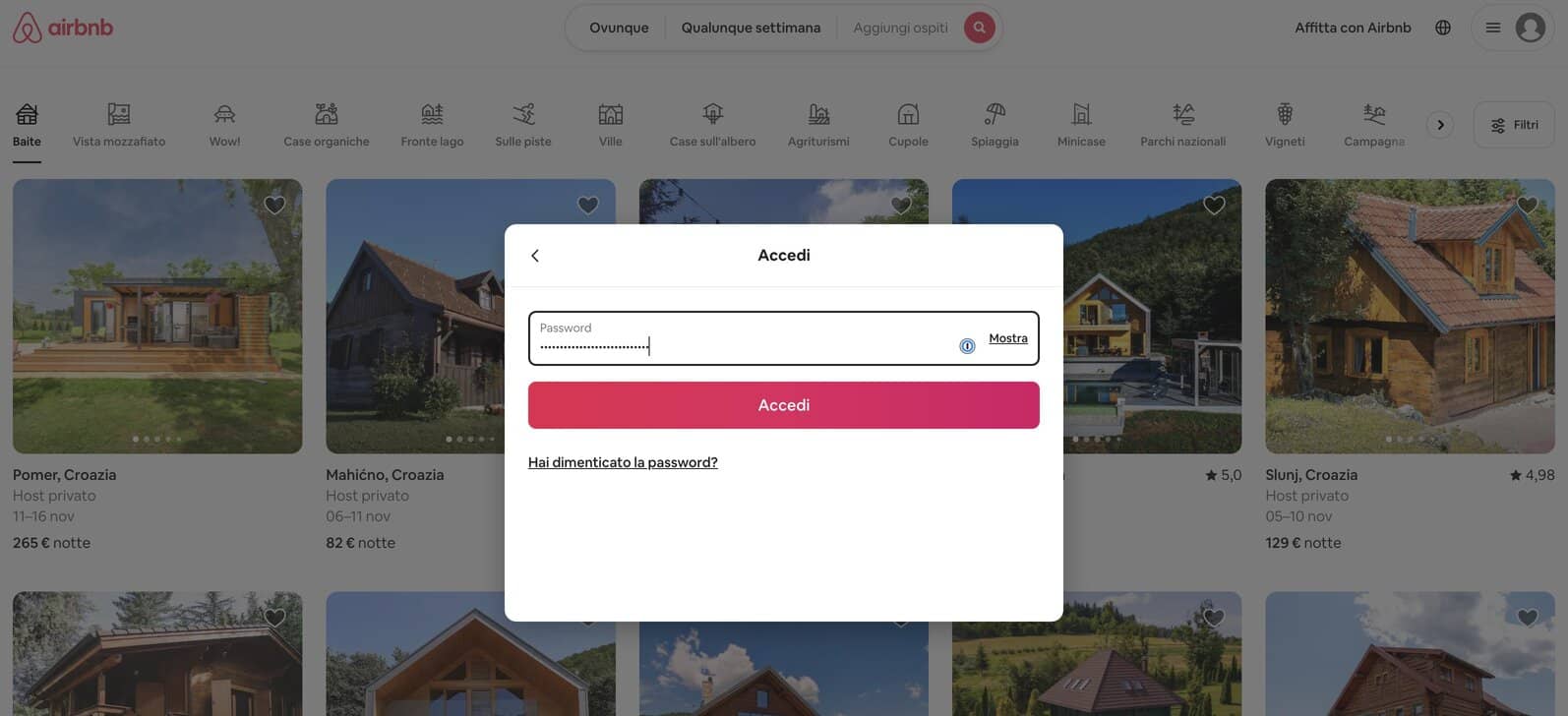
Task: Click the red Accedi login button
Action: [x=784, y=405]
